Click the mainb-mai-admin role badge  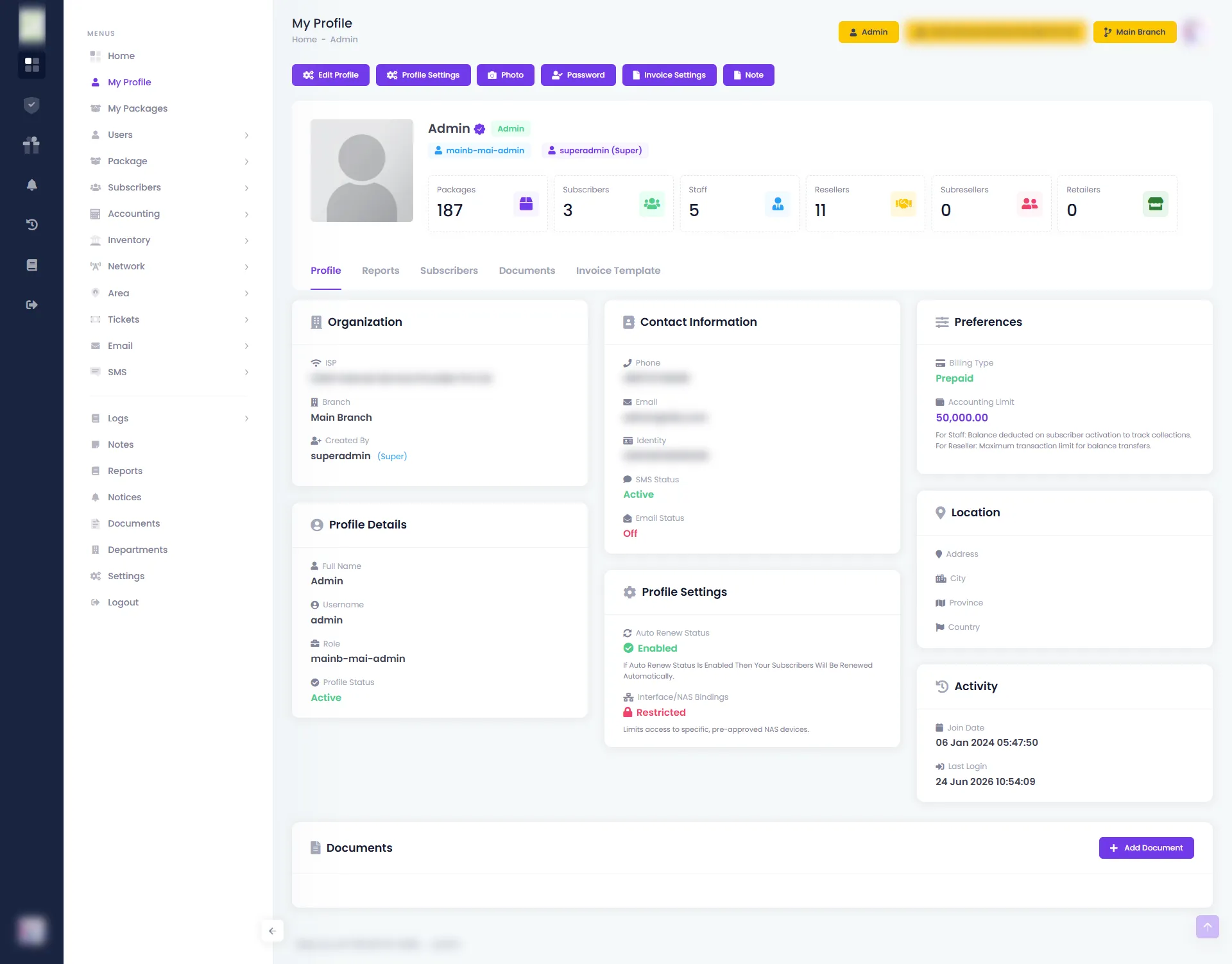(479, 151)
